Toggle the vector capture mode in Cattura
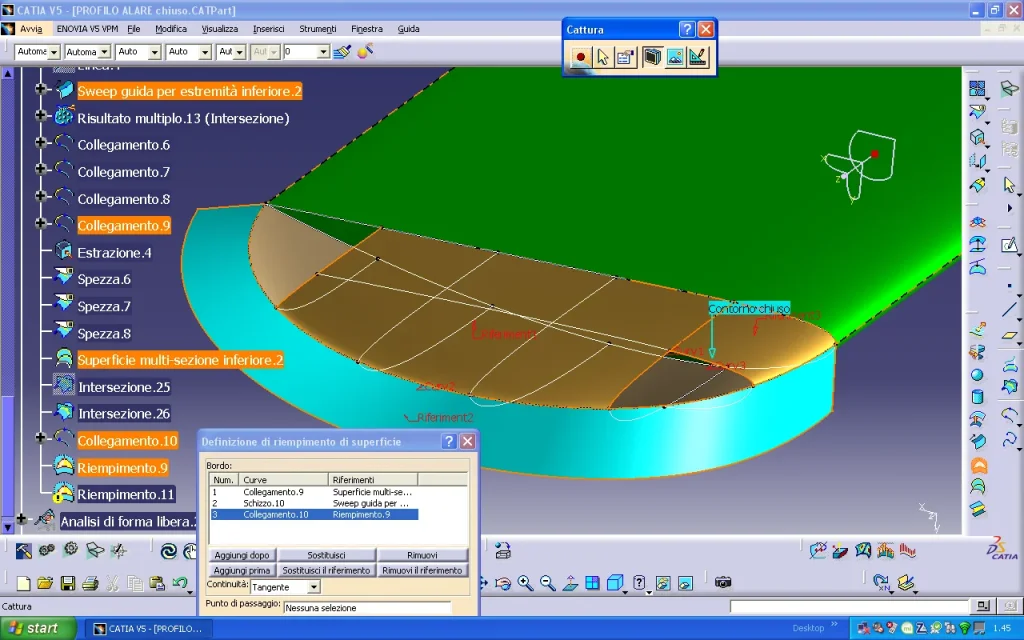Screen dimensions: 1024x640 pyautogui.click(x=697, y=57)
